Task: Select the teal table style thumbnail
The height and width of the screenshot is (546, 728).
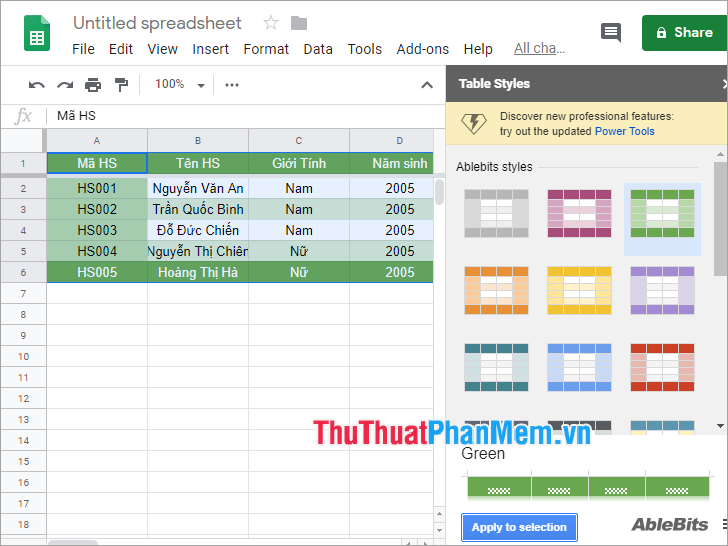Action: coord(496,368)
